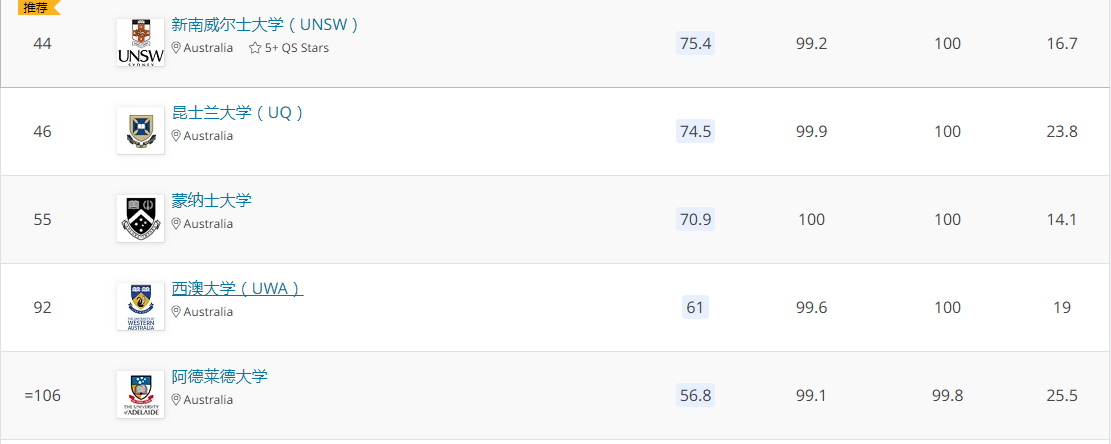The width and height of the screenshot is (1111, 444).
Task: Click the Monash University shield logo
Action: tap(140, 218)
